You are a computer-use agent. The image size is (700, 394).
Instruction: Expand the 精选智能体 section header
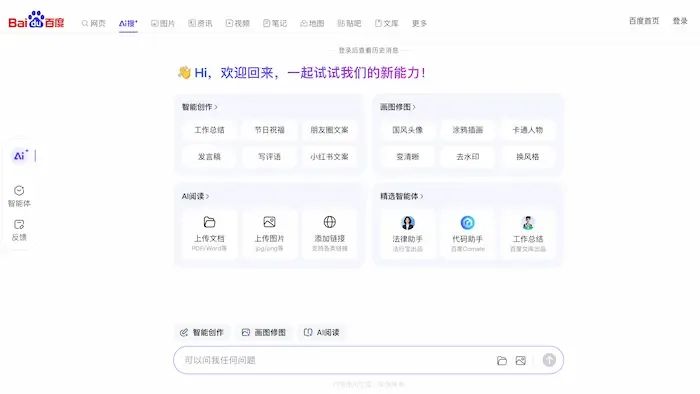pos(401,196)
